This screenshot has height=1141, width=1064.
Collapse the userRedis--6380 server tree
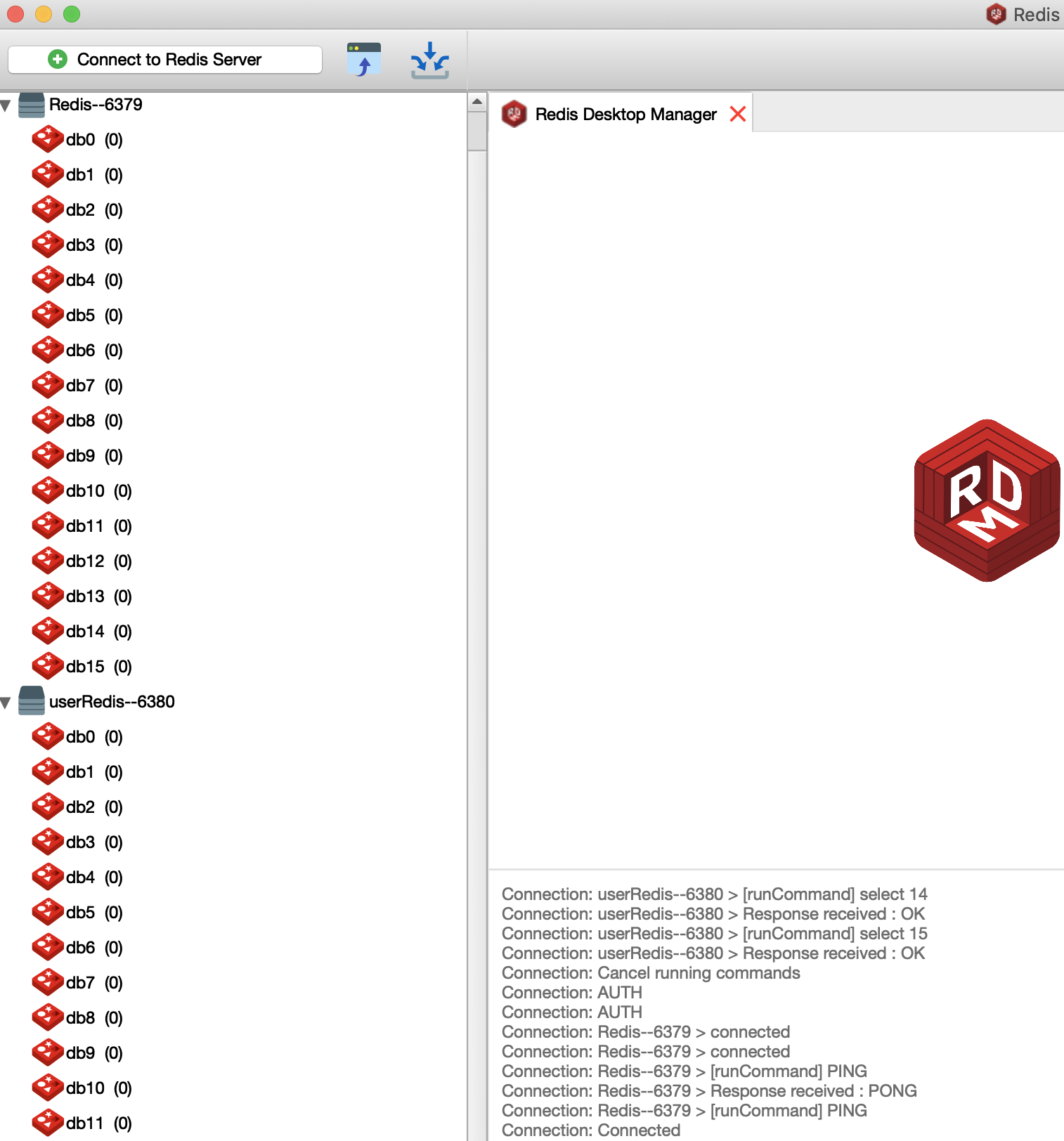[x=6, y=703]
